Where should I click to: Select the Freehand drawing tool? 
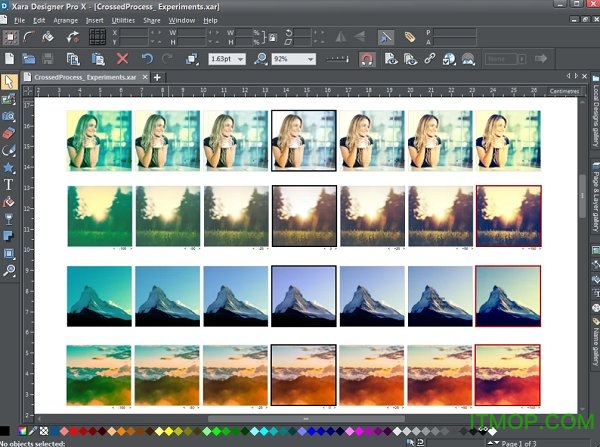click(8, 150)
